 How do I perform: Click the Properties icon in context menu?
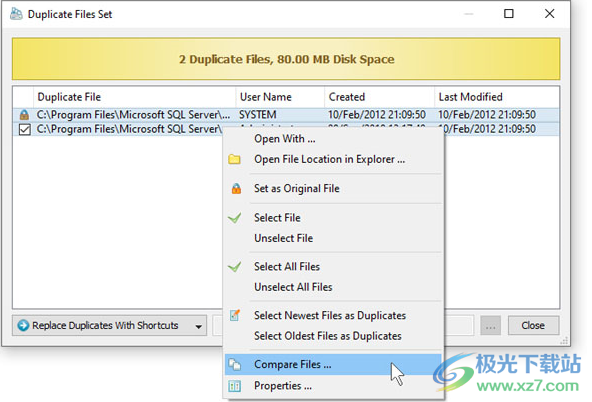click(234, 386)
